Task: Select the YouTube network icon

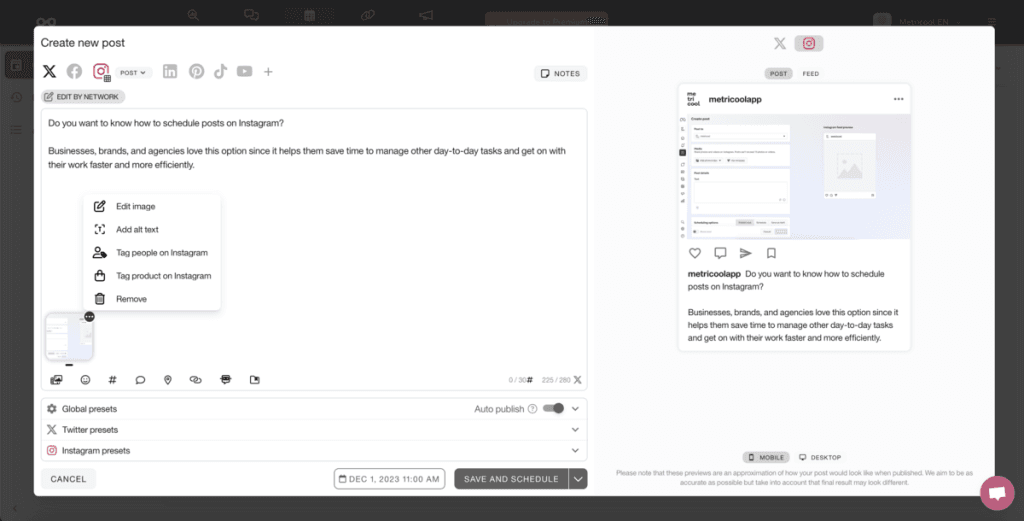Action: coord(244,72)
